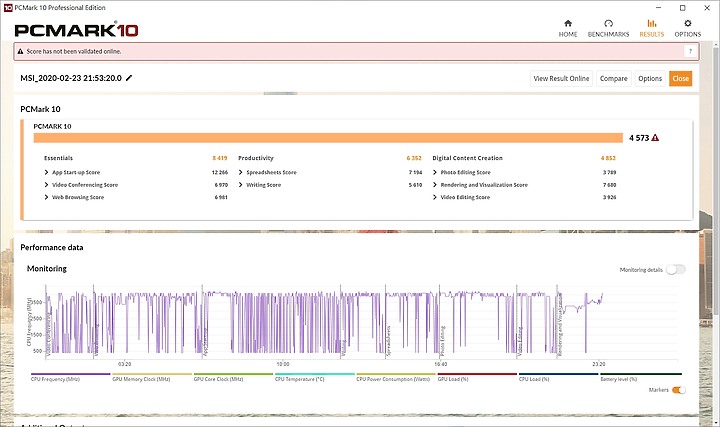Close the result with orange Close button
720x427 pixels.
pyautogui.click(x=681, y=79)
